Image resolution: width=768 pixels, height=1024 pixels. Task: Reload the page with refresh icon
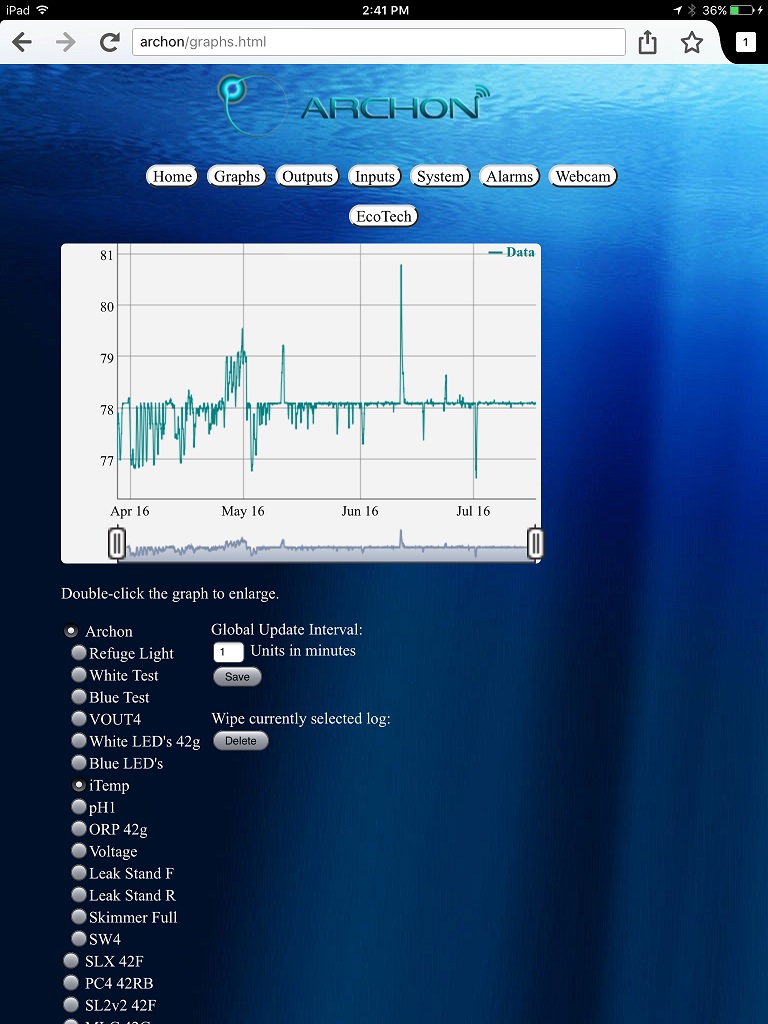(109, 42)
